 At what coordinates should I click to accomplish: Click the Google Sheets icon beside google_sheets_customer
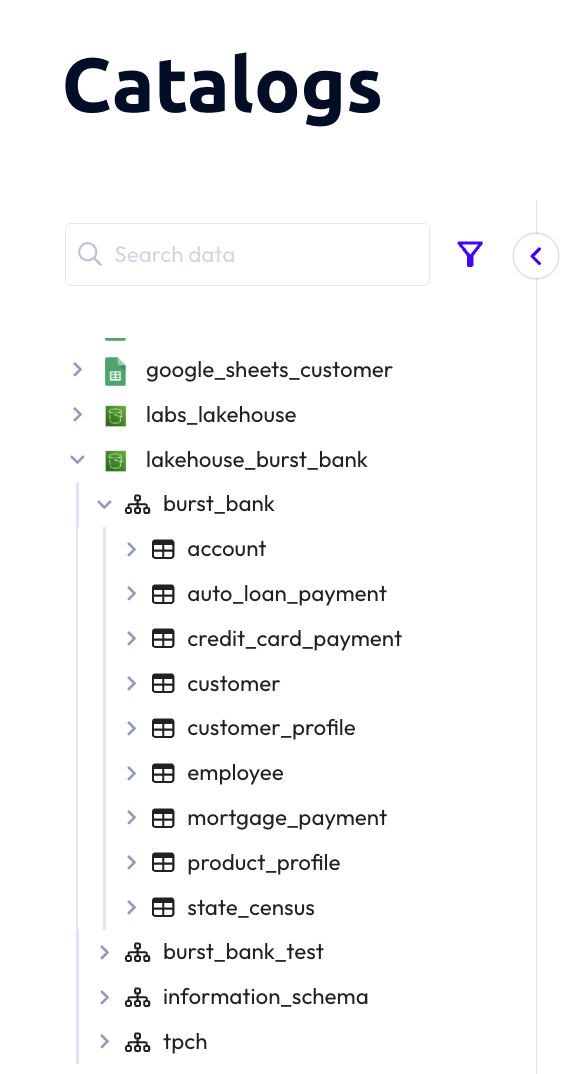pyautogui.click(x=115, y=369)
